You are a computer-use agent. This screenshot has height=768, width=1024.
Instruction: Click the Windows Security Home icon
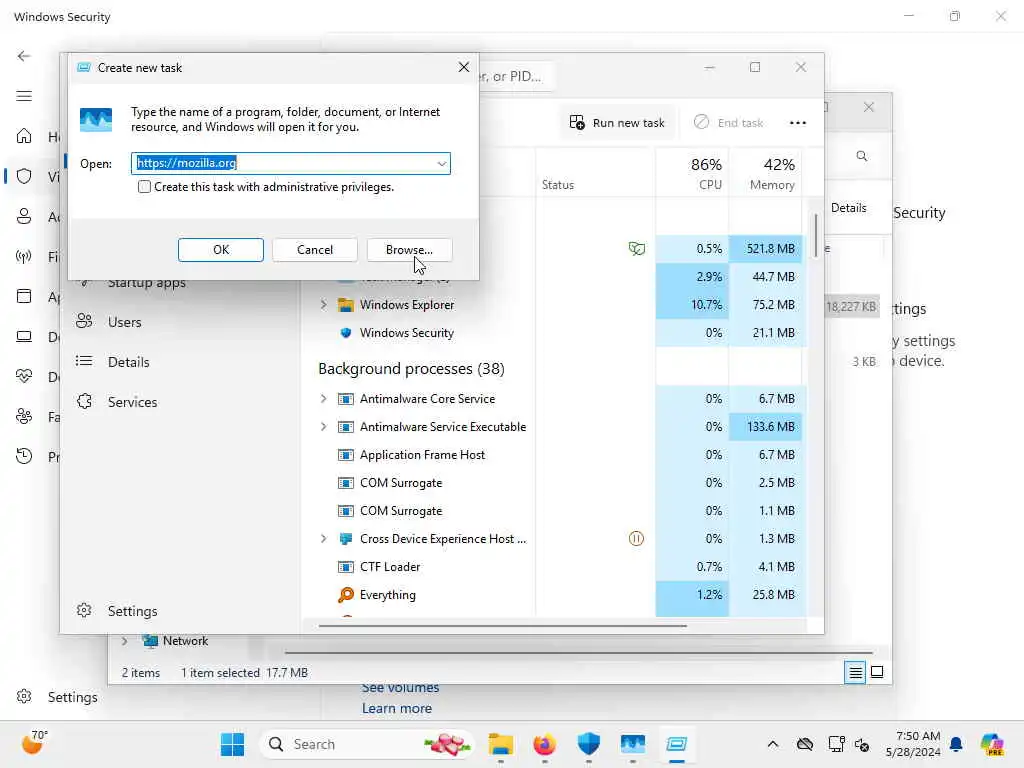coord(24,136)
